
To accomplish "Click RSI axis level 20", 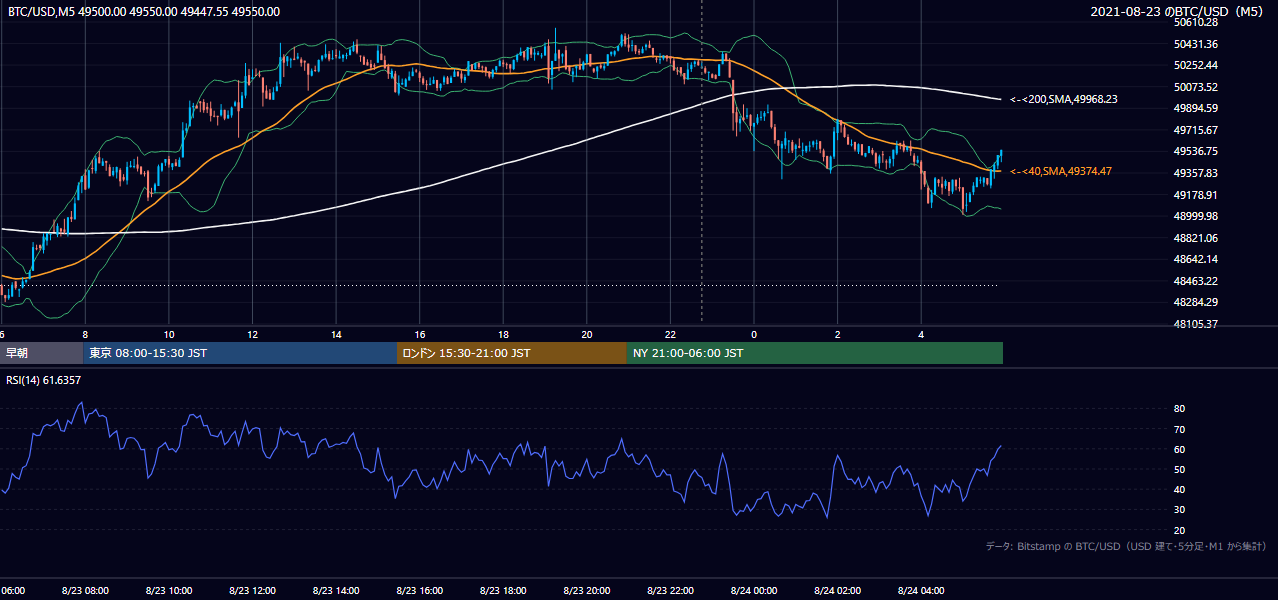I will pos(1179,530).
